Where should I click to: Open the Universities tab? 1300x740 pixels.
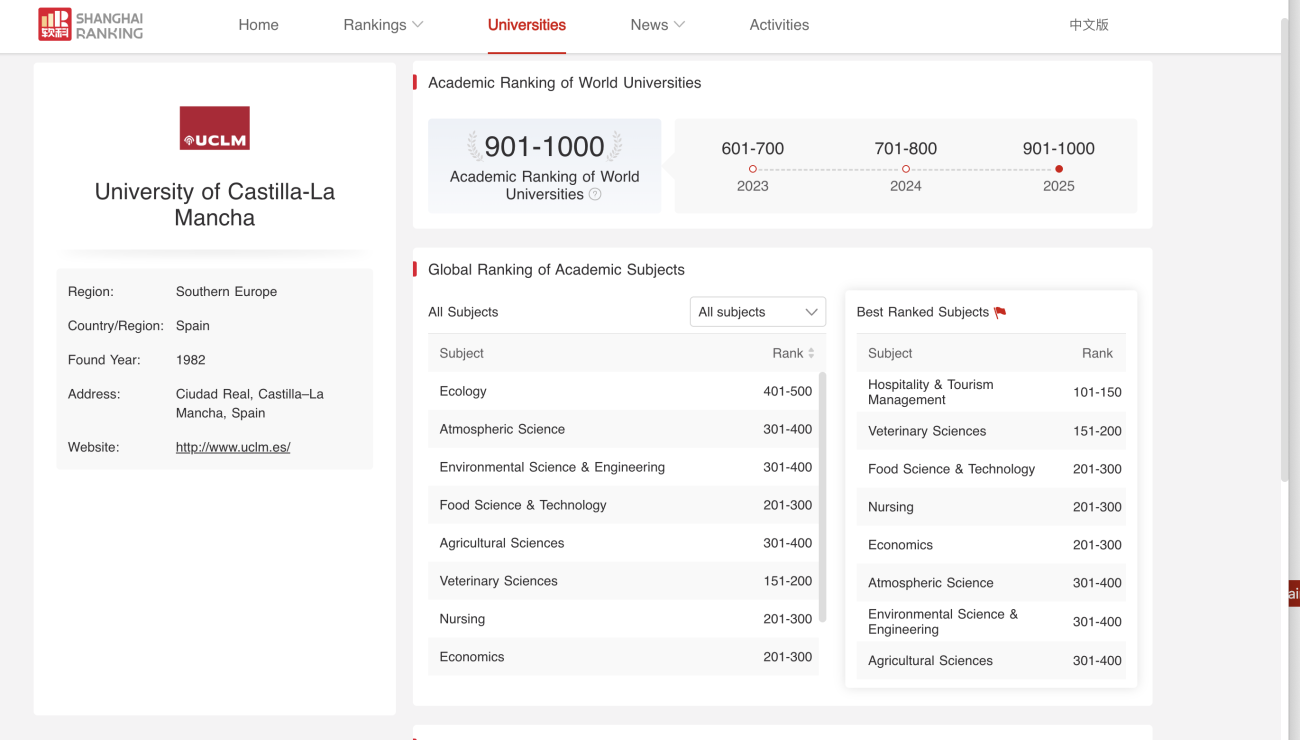click(x=527, y=25)
